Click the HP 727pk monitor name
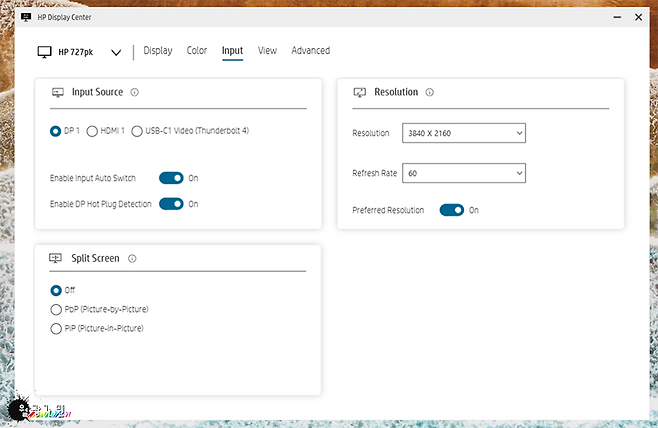The height and width of the screenshot is (428, 658). (76, 52)
